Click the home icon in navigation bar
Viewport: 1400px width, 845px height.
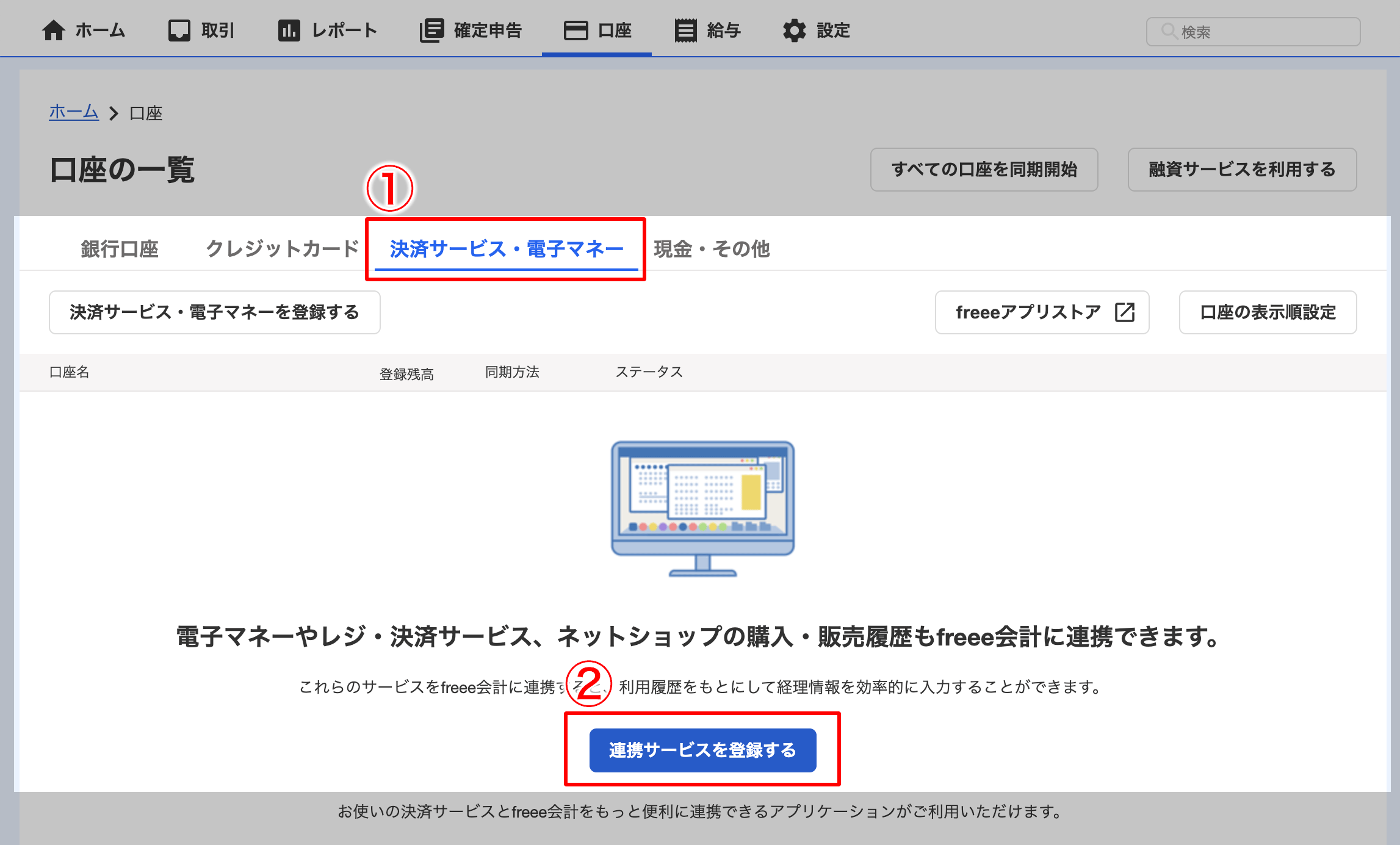54,31
